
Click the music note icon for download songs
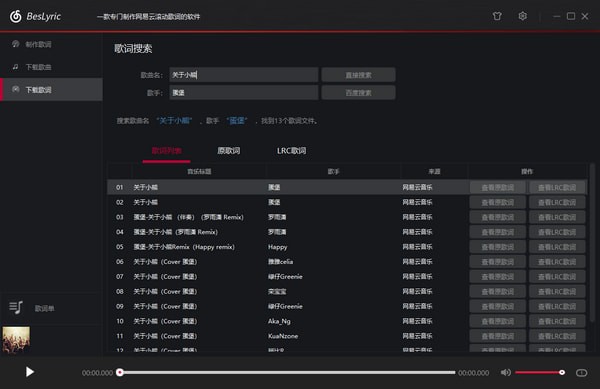point(16,67)
